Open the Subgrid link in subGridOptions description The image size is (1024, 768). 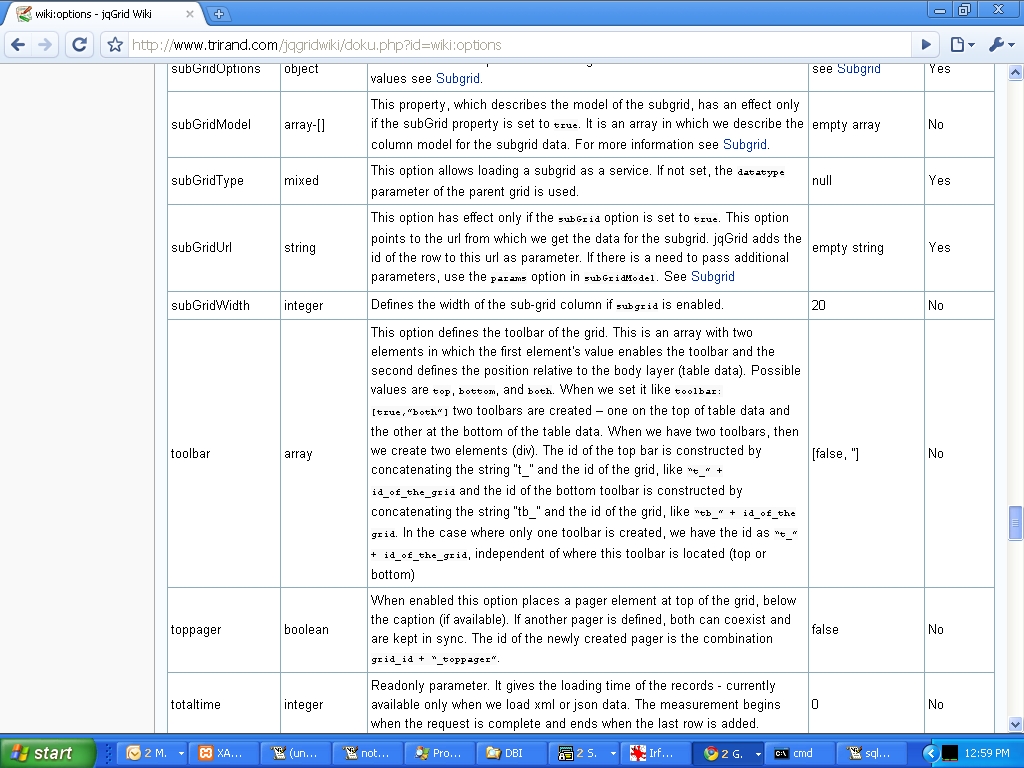tap(458, 78)
